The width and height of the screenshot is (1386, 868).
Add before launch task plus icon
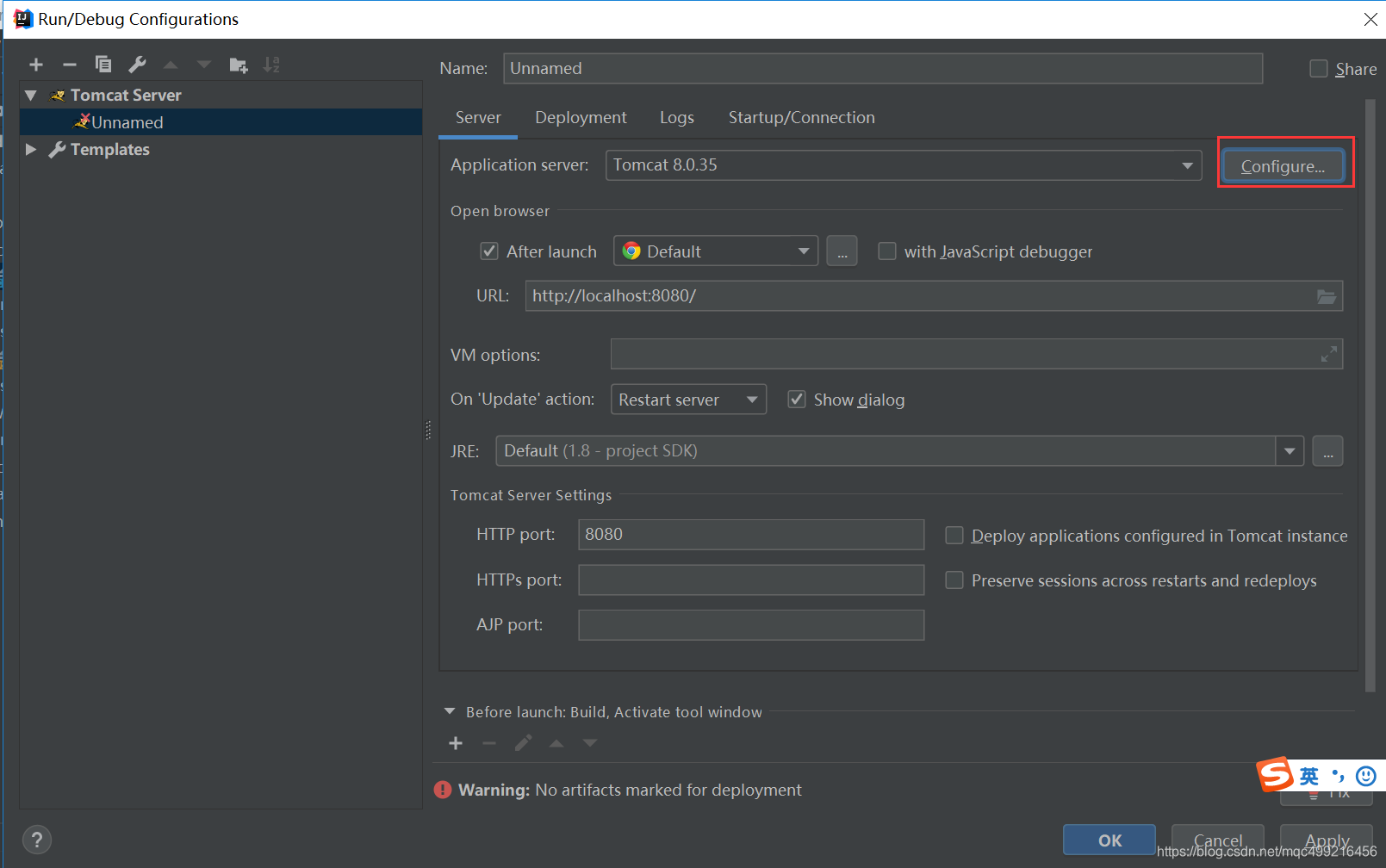[x=456, y=743]
